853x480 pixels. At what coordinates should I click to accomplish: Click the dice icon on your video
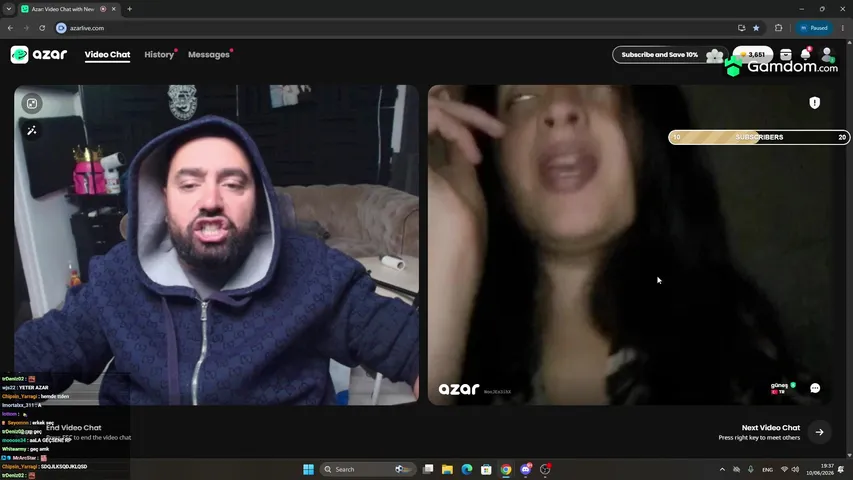(32, 103)
